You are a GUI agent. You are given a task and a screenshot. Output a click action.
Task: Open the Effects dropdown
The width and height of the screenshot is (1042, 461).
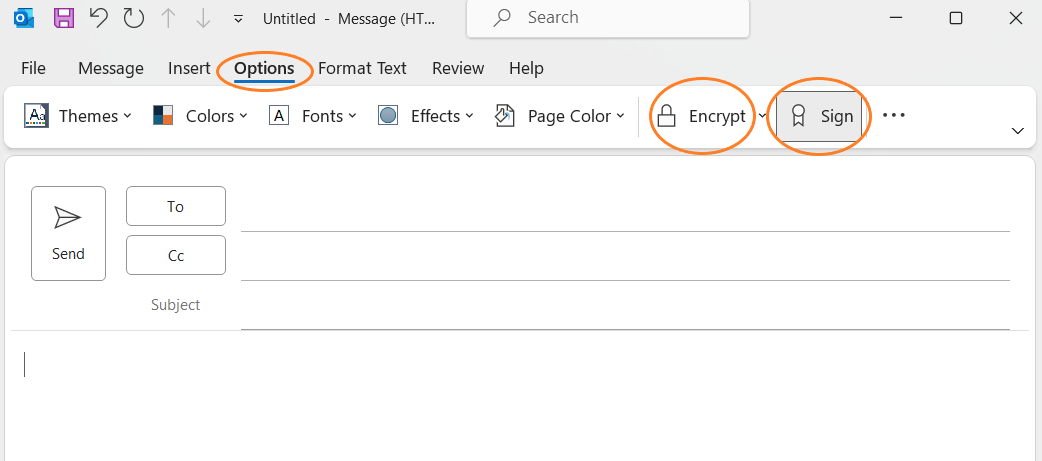point(425,116)
